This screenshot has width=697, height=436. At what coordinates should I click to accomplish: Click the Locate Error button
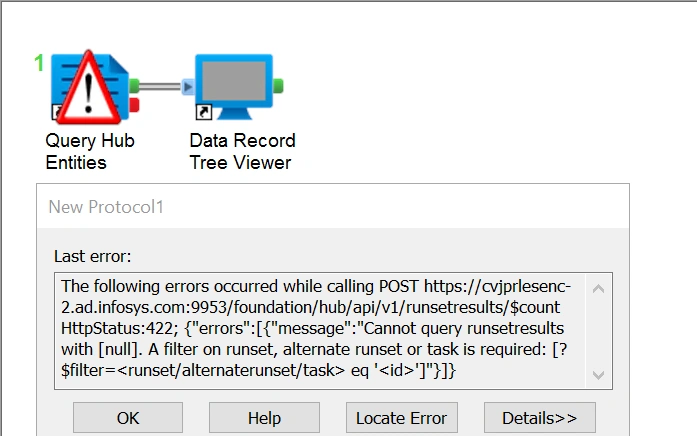pyautogui.click(x=401, y=418)
